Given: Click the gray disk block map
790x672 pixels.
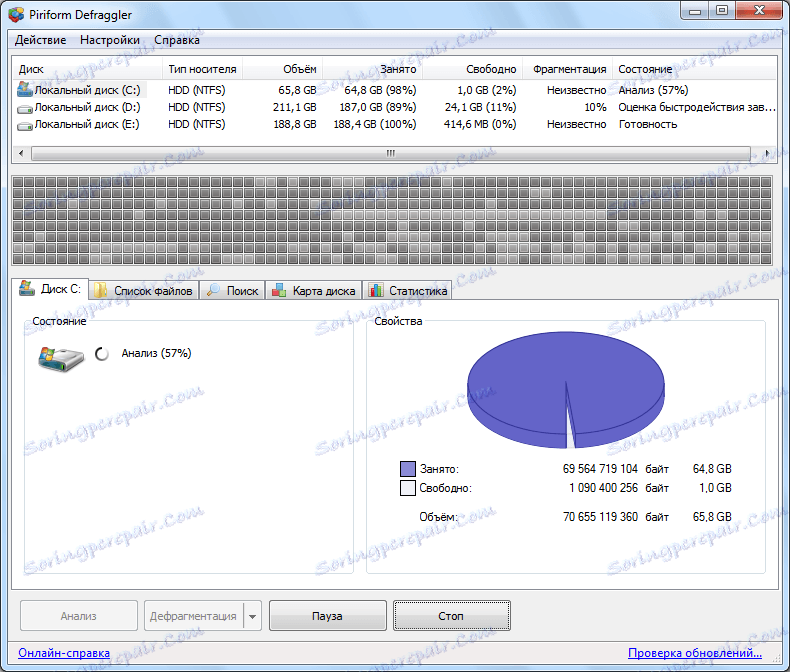Looking at the screenshot, I should click(x=392, y=220).
